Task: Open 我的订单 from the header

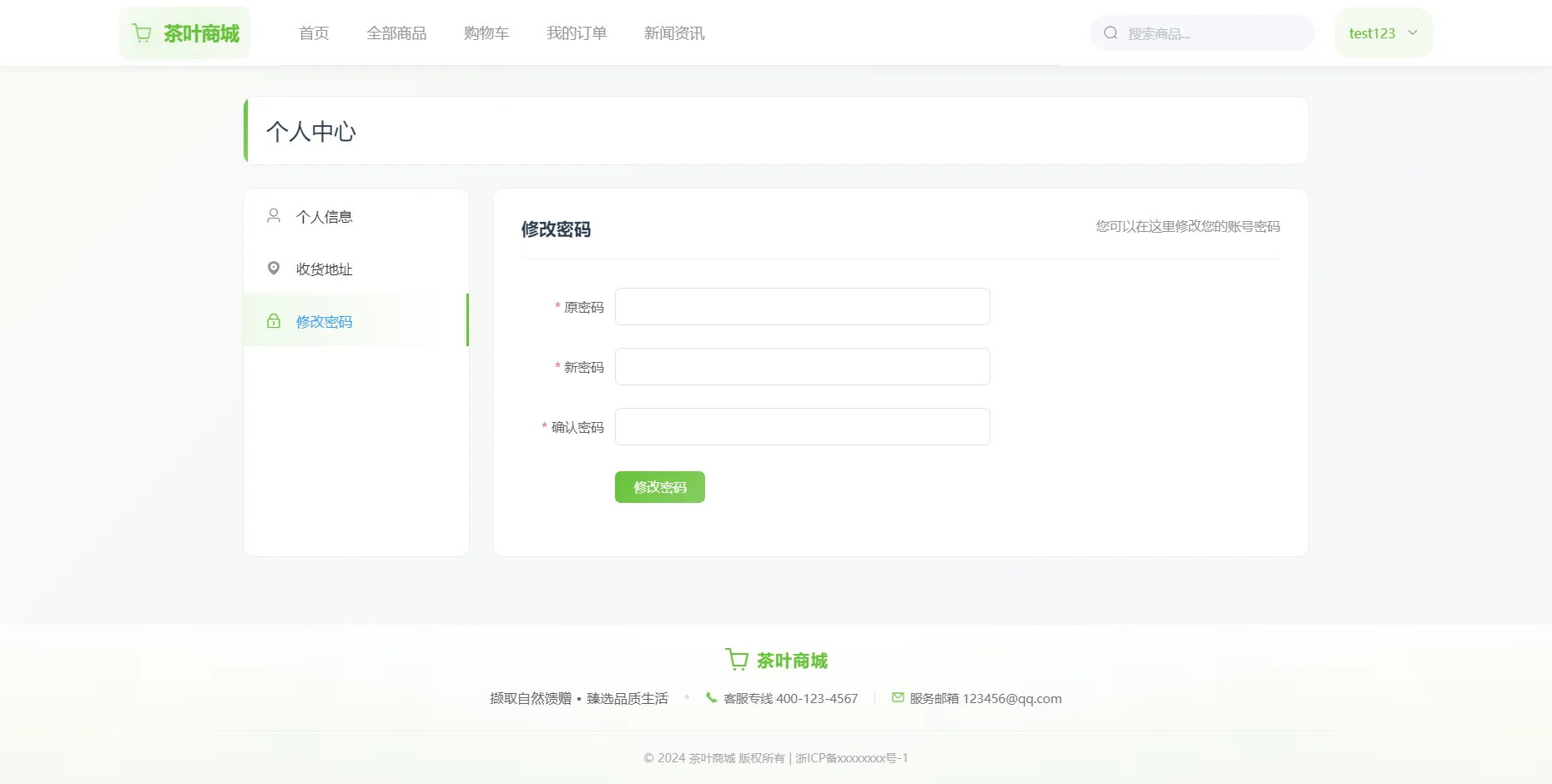Action: (x=576, y=33)
